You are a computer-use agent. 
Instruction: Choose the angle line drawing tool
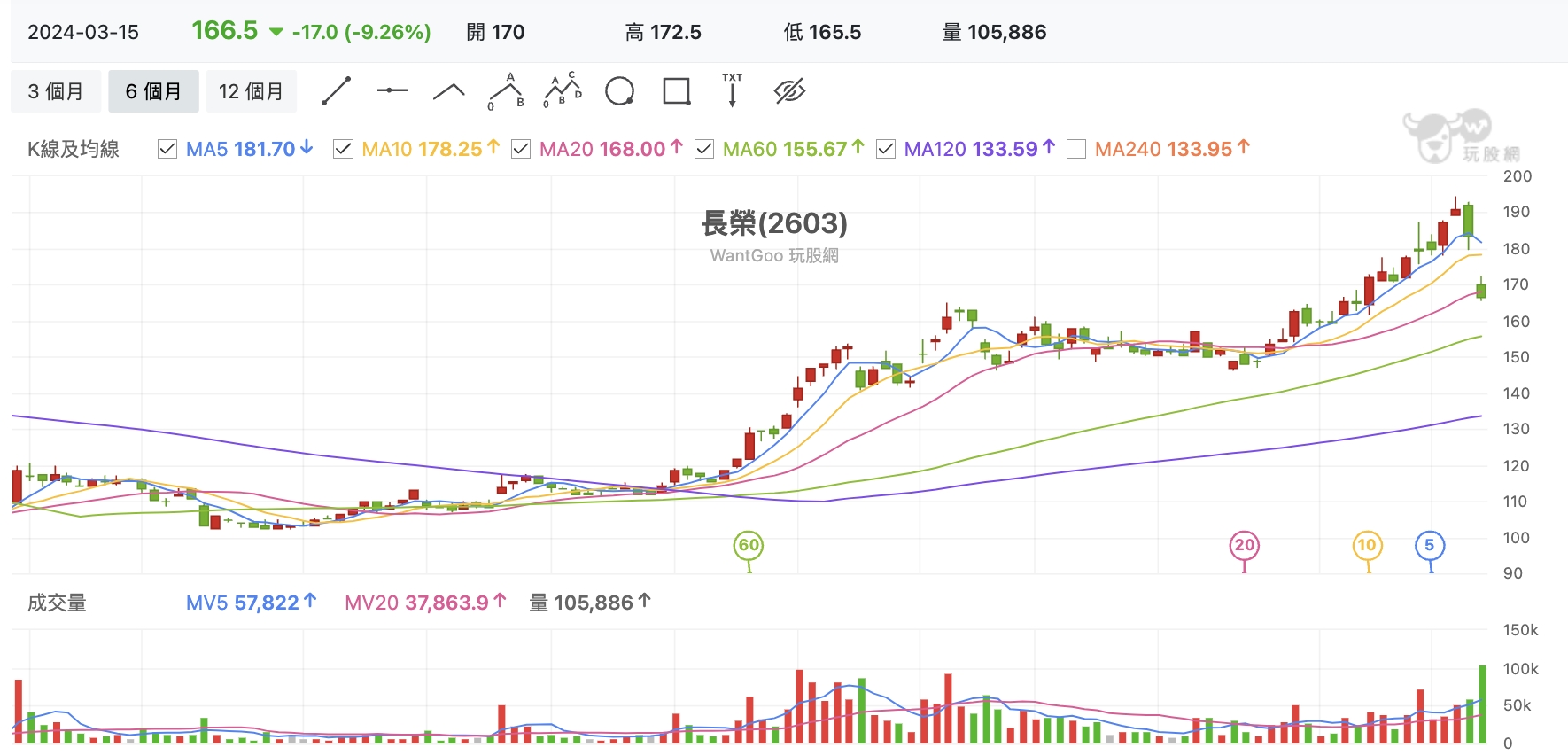pyautogui.click(x=449, y=90)
